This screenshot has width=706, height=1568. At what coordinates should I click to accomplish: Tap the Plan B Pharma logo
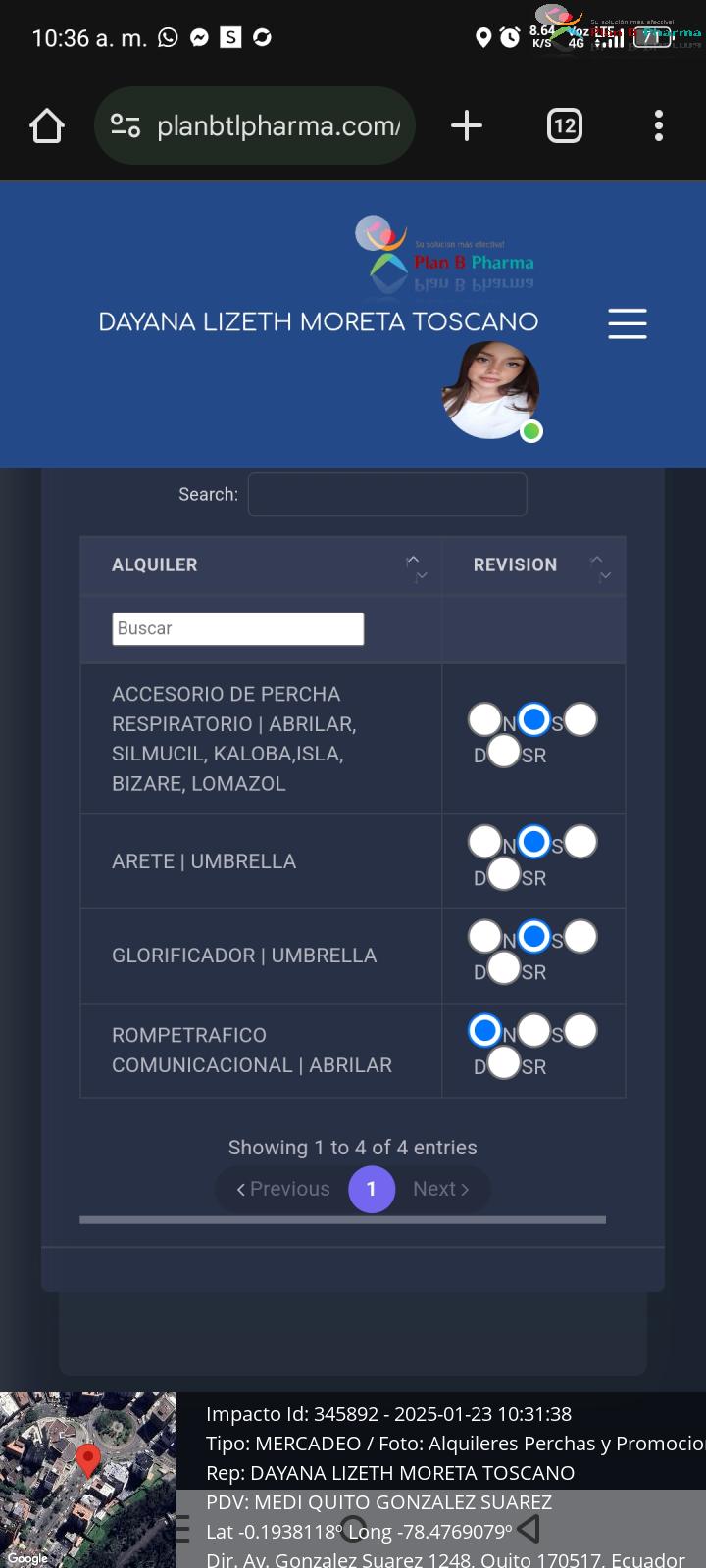click(x=446, y=255)
